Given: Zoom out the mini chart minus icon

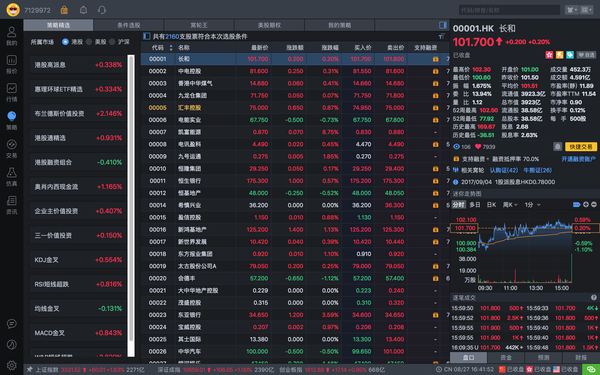Looking at the screenshot, I should [593, 205].
